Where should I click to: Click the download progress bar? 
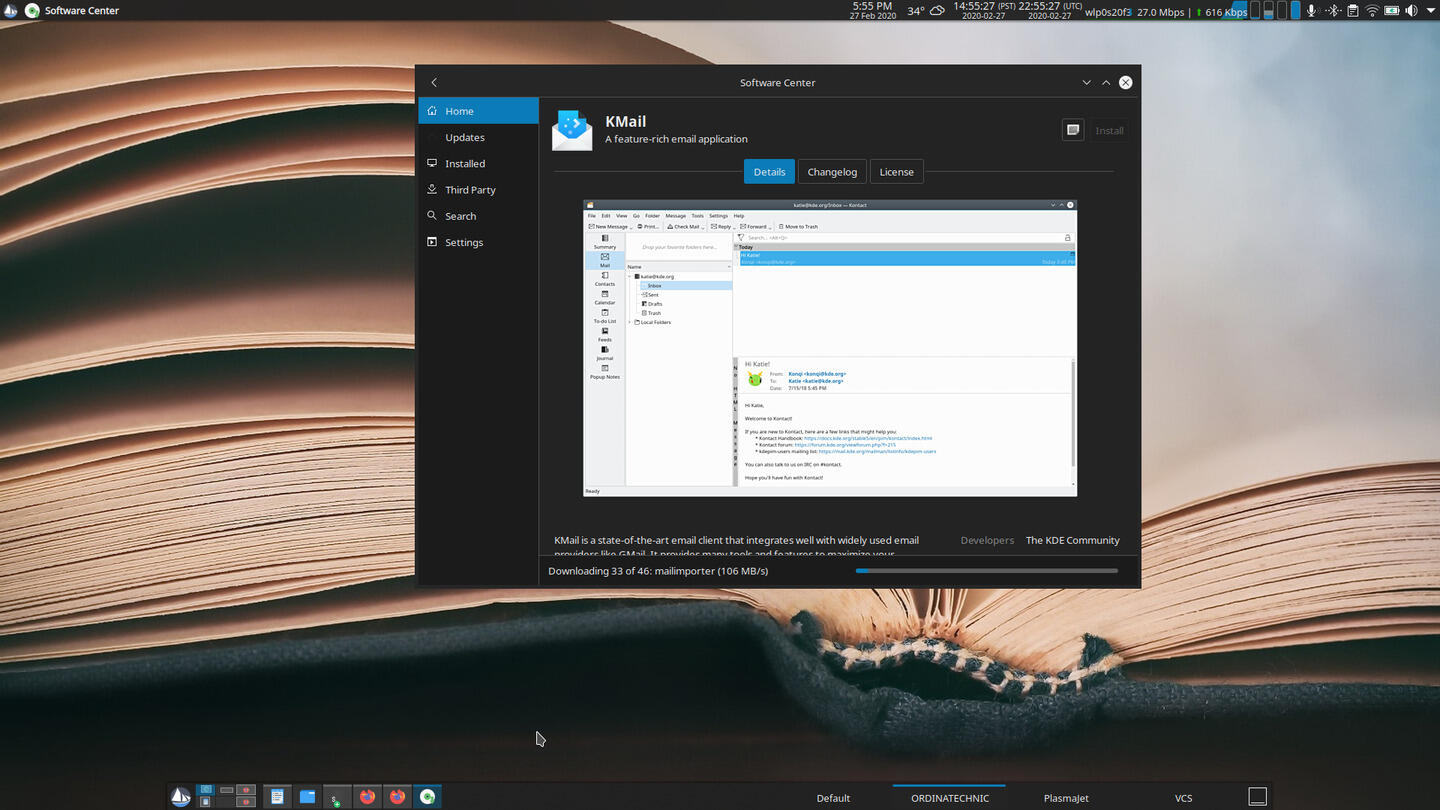(x=987, y=571)
